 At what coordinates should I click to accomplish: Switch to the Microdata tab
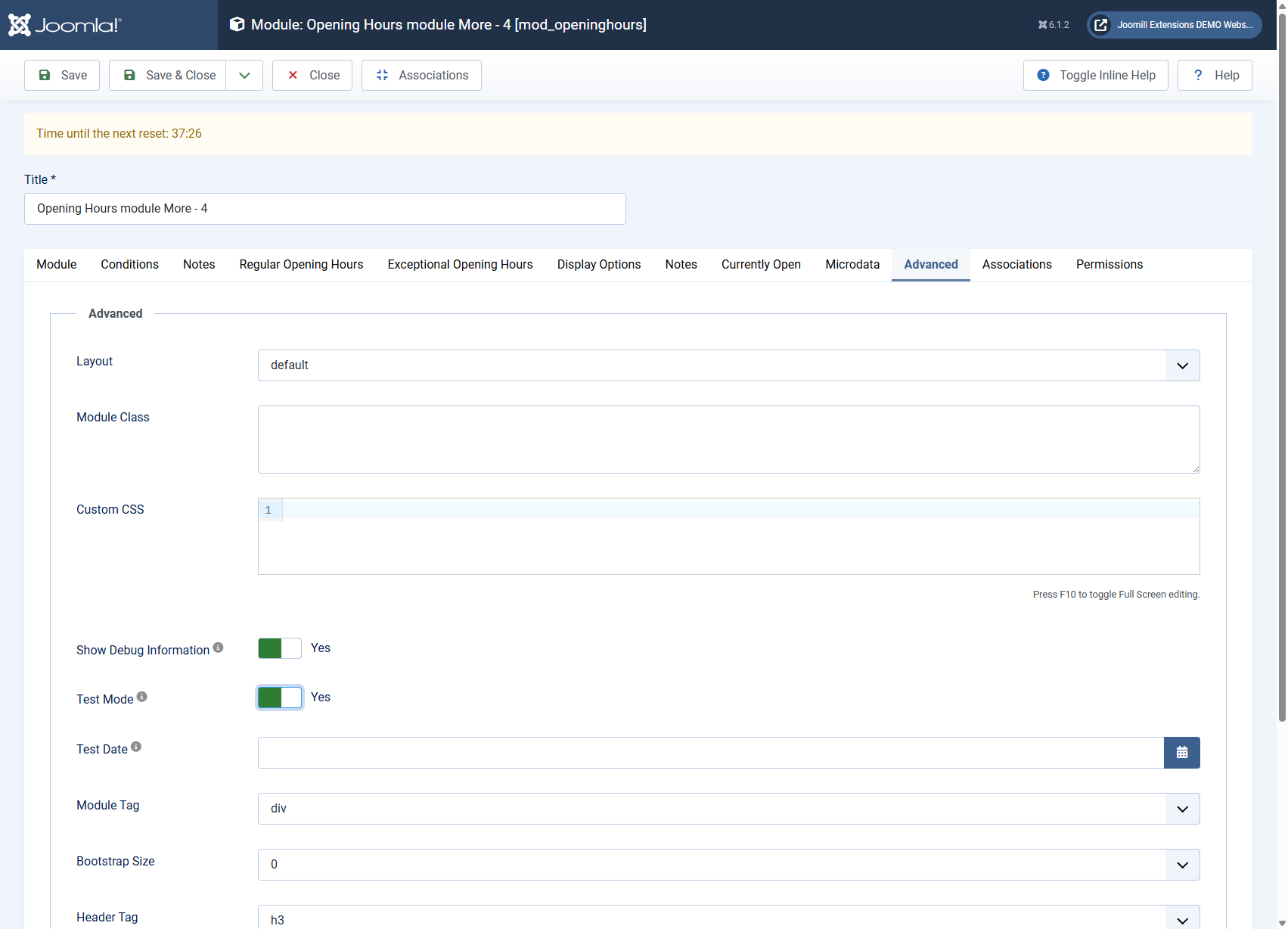[852, 265]
